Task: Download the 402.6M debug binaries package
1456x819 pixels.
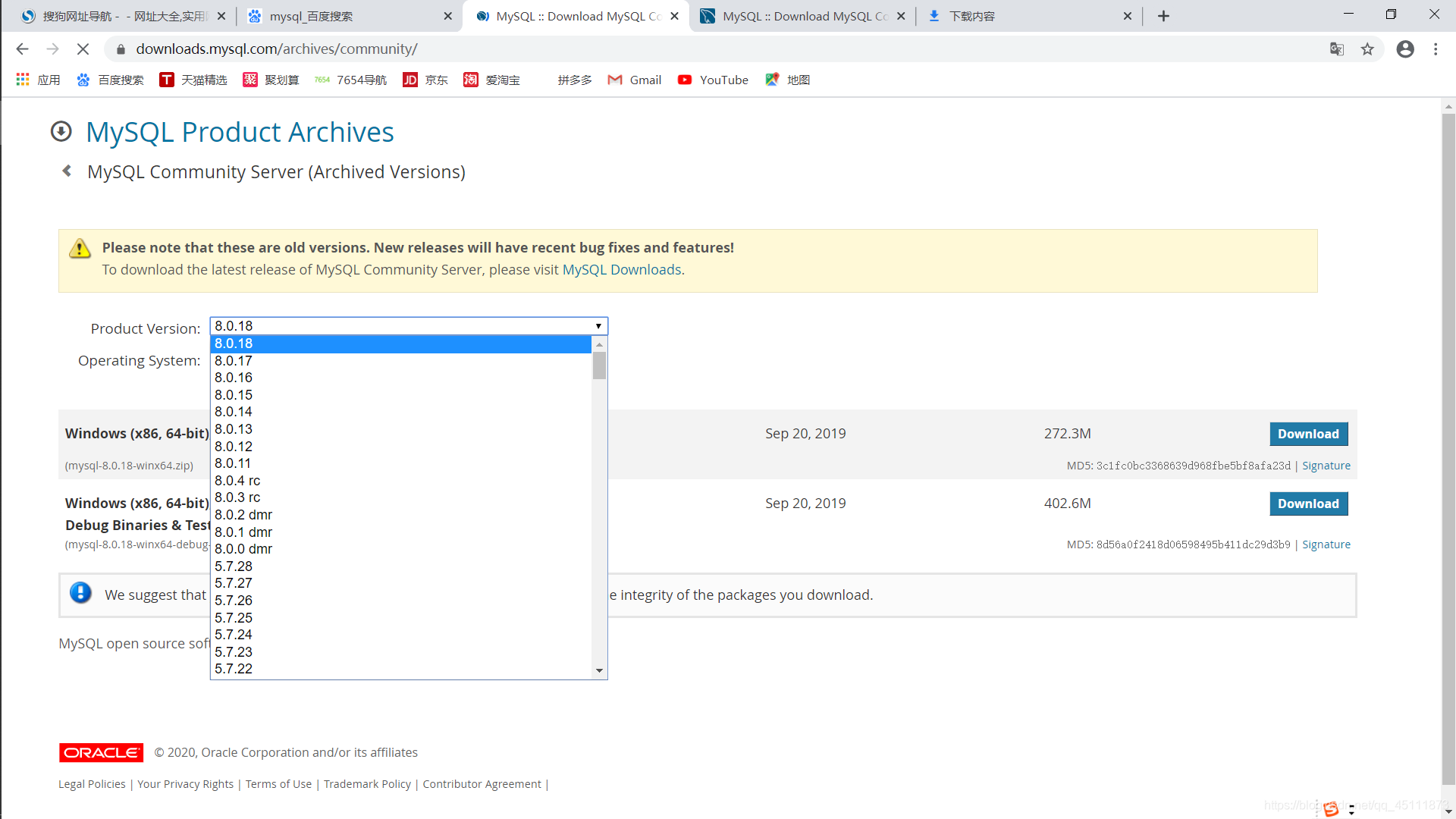Action: [1309, 504]
